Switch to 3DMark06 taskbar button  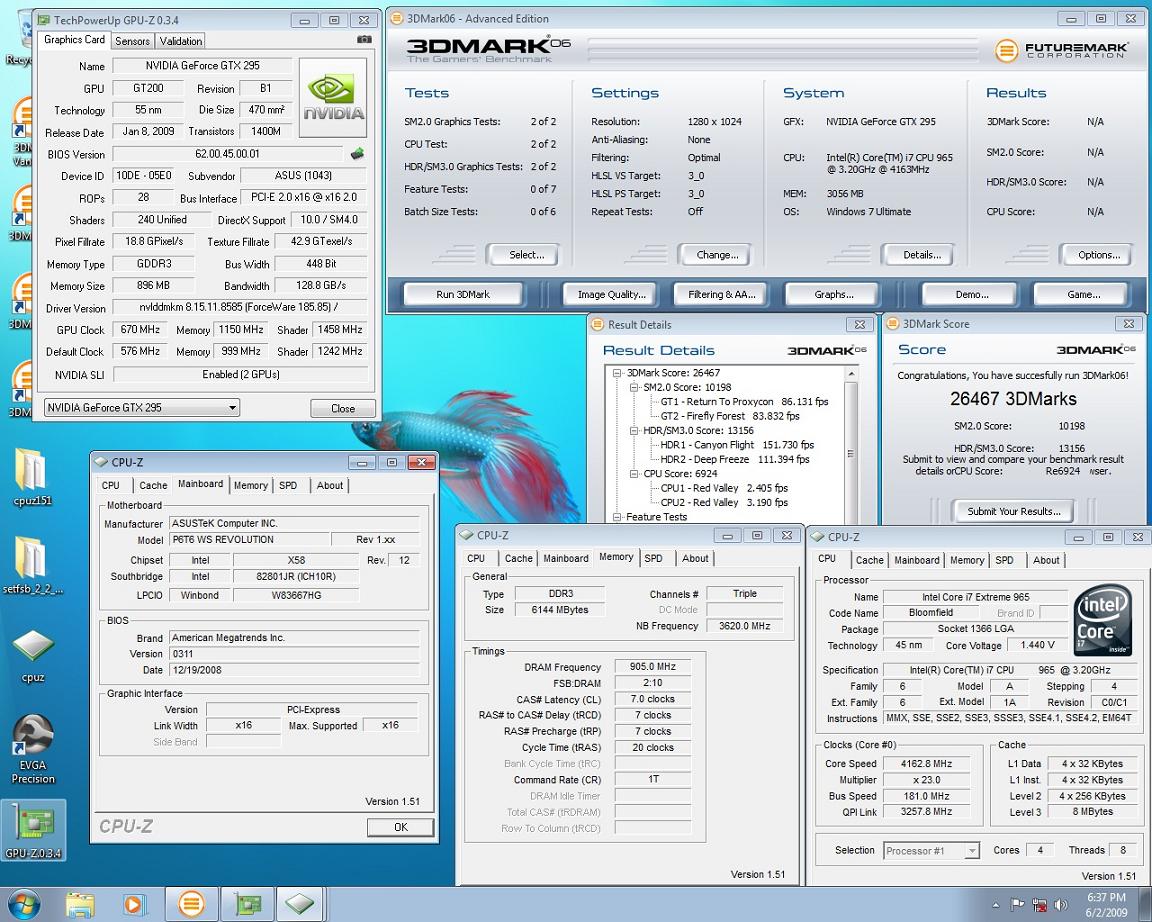coord(191,904)
